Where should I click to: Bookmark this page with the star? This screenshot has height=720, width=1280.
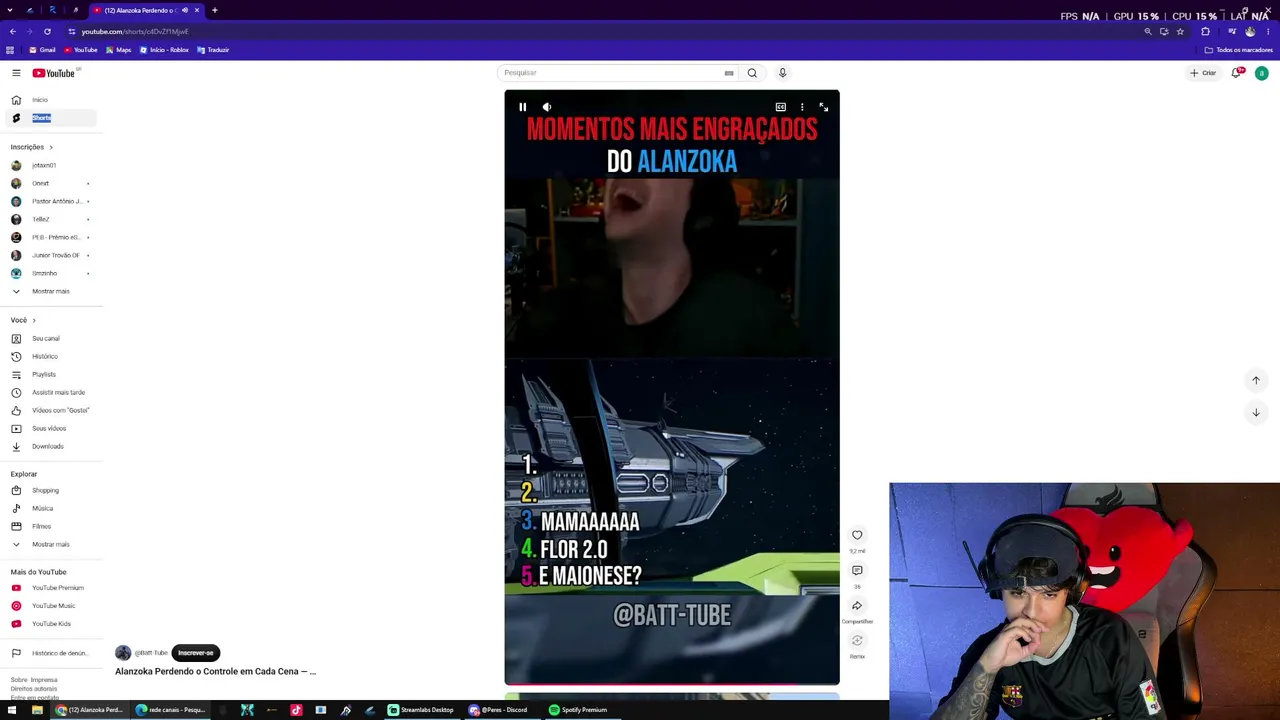point(1180,32)
